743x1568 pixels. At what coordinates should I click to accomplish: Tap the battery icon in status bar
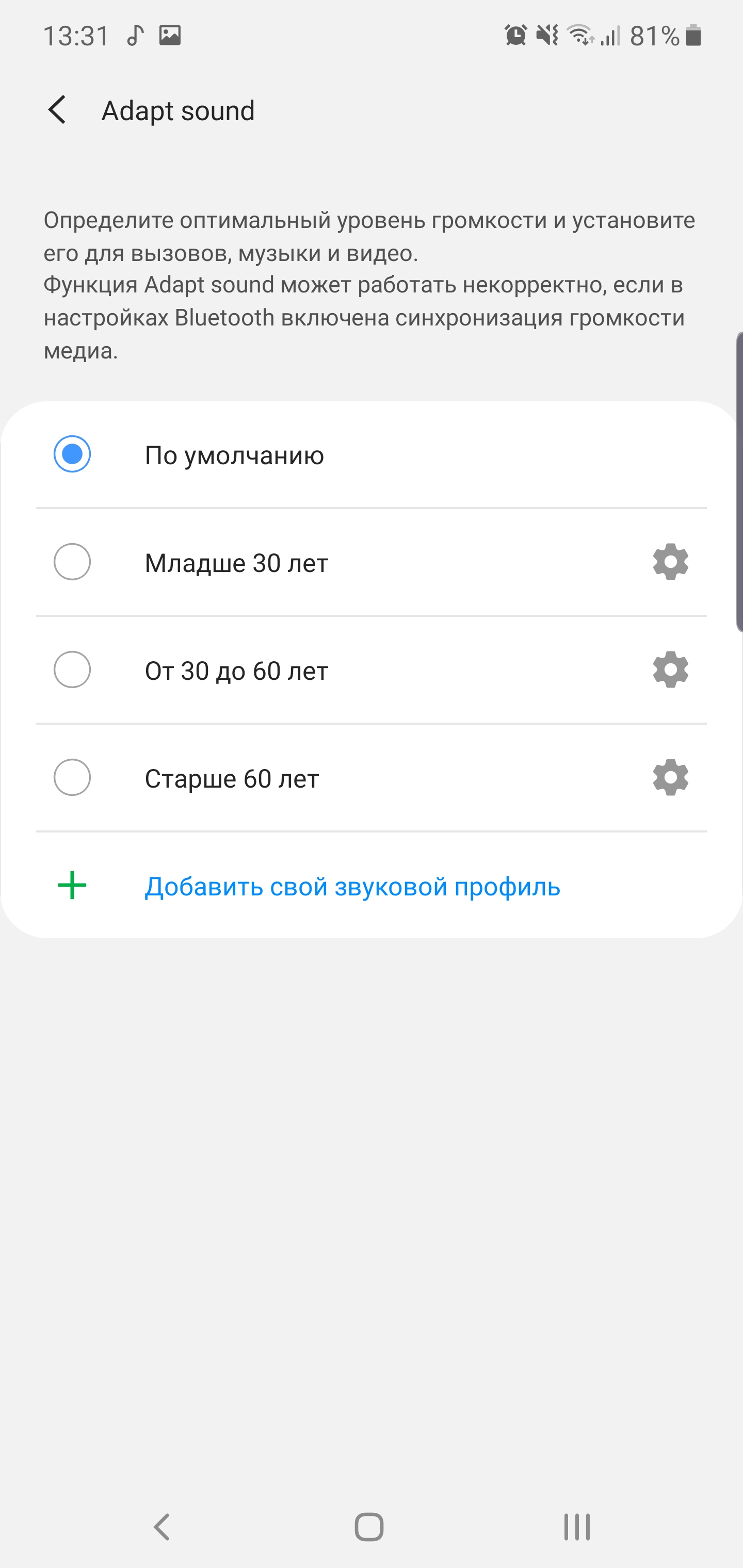(693, 35)
